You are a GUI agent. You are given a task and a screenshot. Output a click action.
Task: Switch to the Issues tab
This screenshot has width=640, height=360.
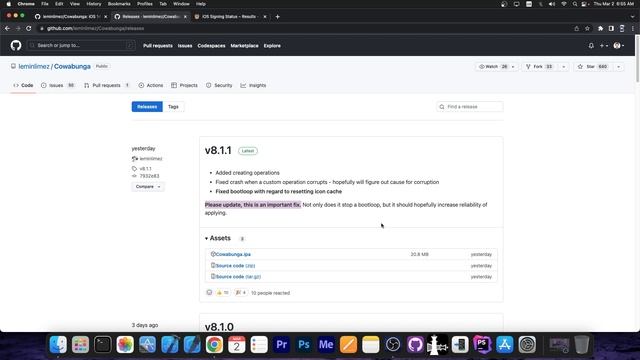58,85
